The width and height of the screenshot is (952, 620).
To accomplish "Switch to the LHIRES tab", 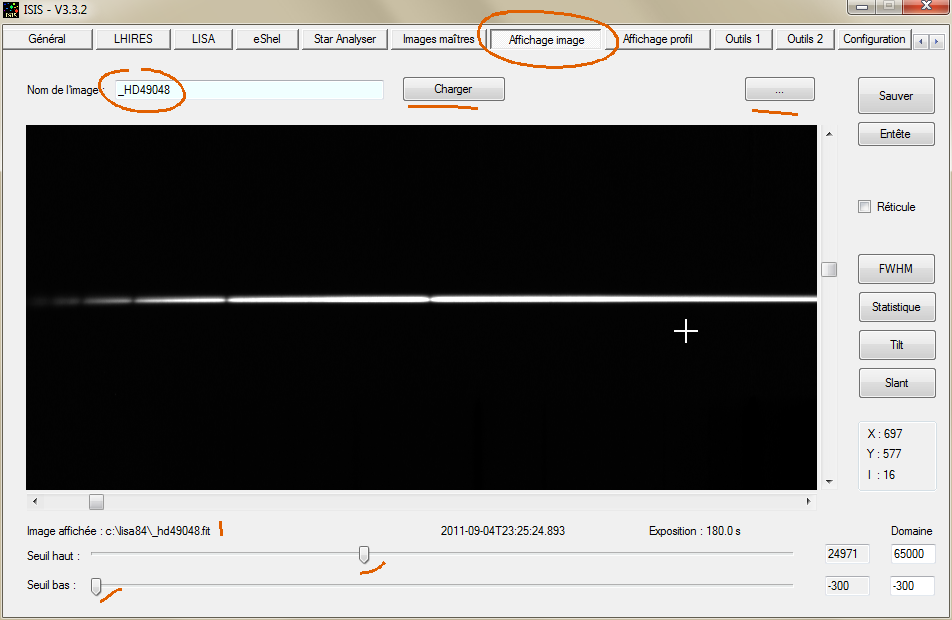I will point(132,39).
